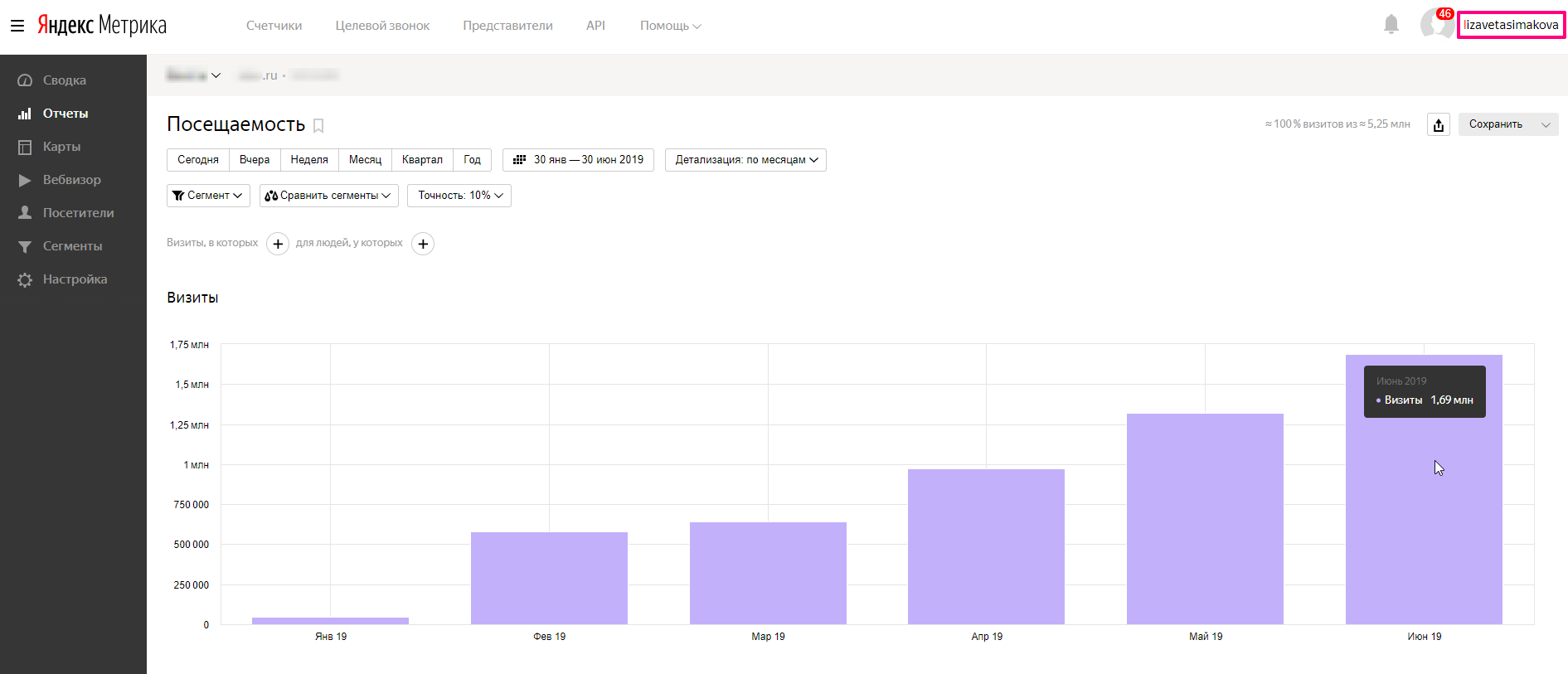This screenshot has width=1568, height=674.
Task: Click the Мар 19 bar
Action: pos(768,573)
